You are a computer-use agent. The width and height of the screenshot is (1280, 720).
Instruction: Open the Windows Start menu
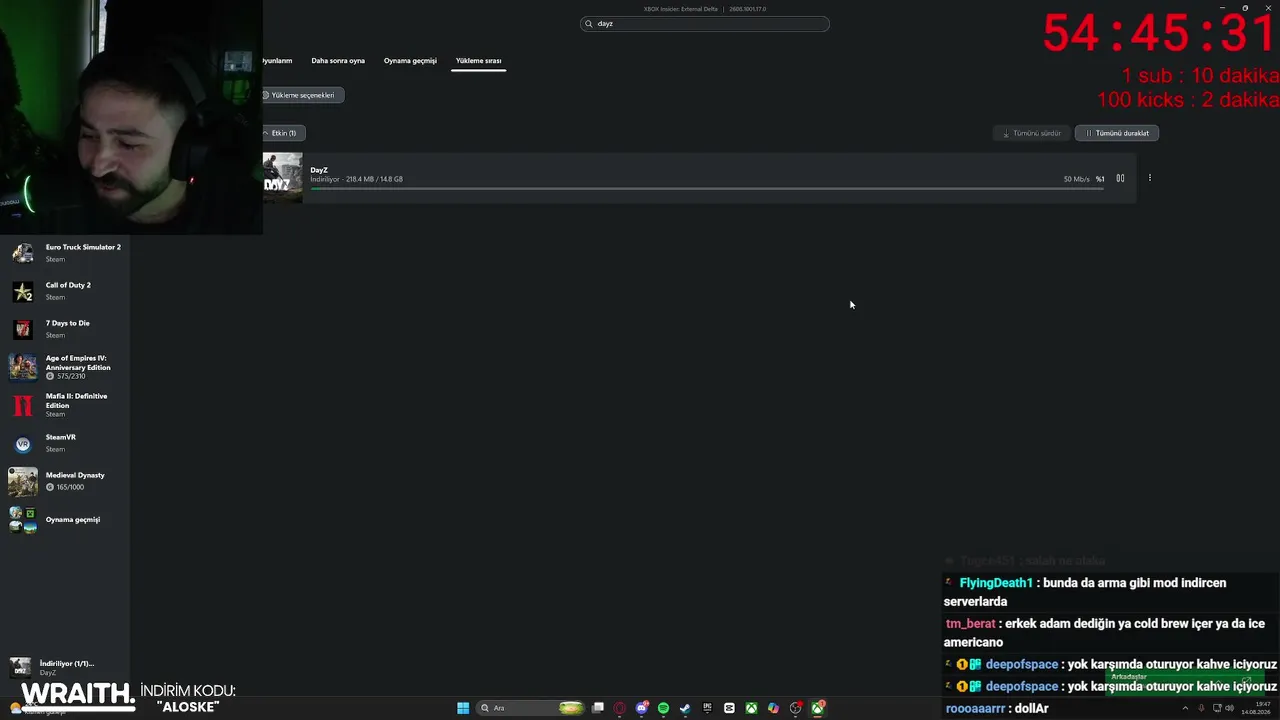pyautogui.click(x=463, y=708)
